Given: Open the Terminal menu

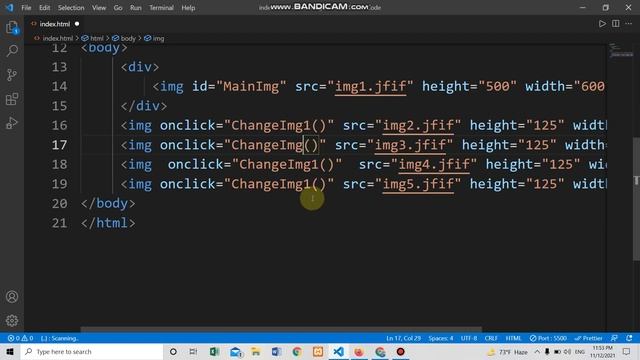Looking at the screenshot, I should [161, 8].
